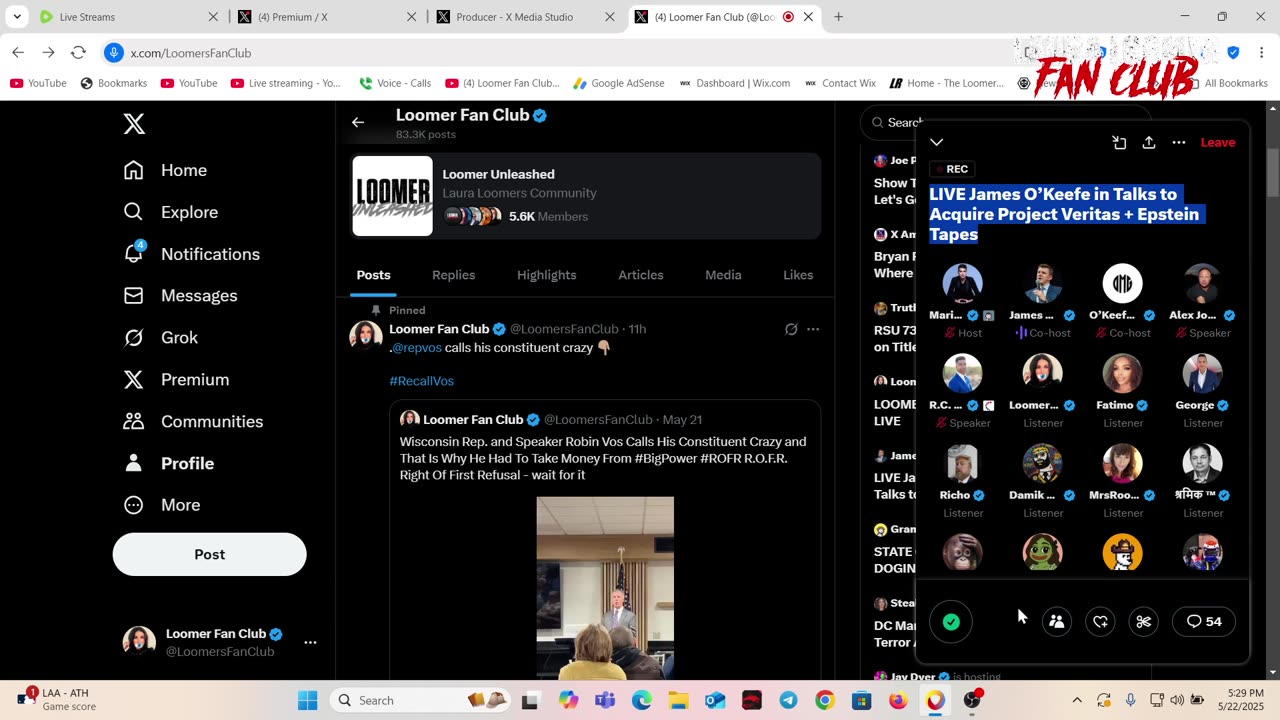Select the Posts tab
Viewport: 1280px width, 720px height.
pos(374,275)
